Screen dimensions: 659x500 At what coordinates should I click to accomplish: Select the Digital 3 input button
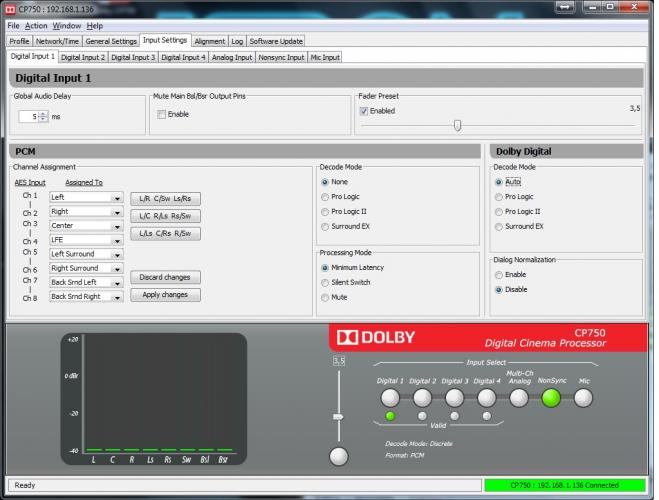click(x=454, y=397)
